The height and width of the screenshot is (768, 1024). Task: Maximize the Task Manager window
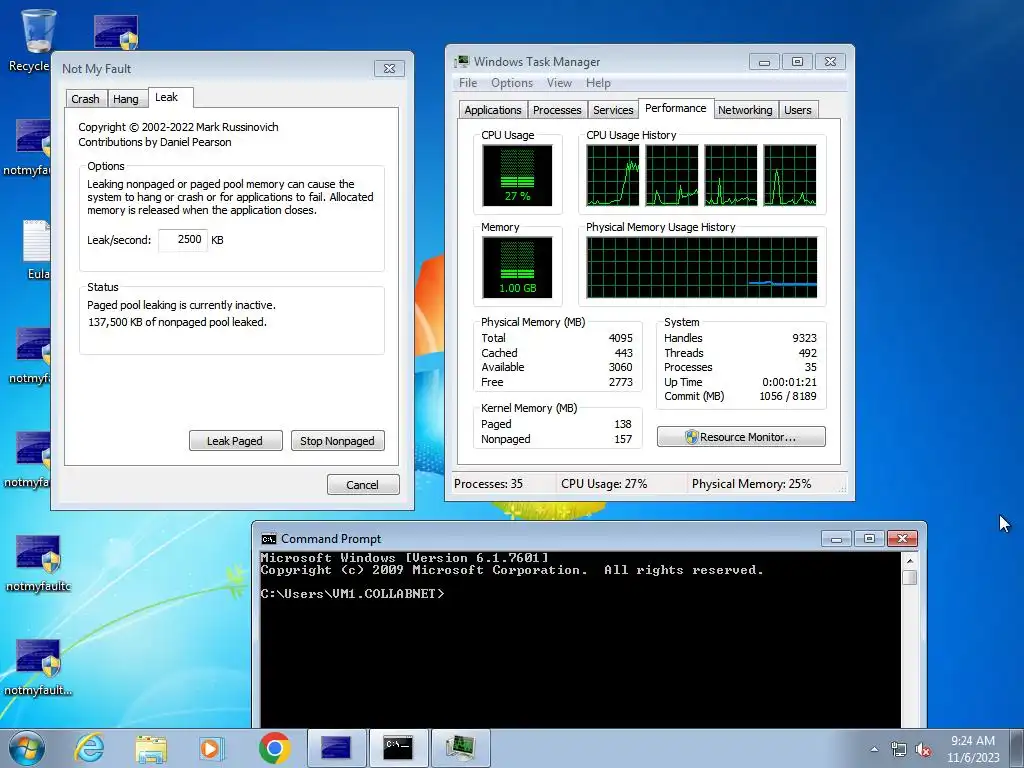click(x=797, y=62)
